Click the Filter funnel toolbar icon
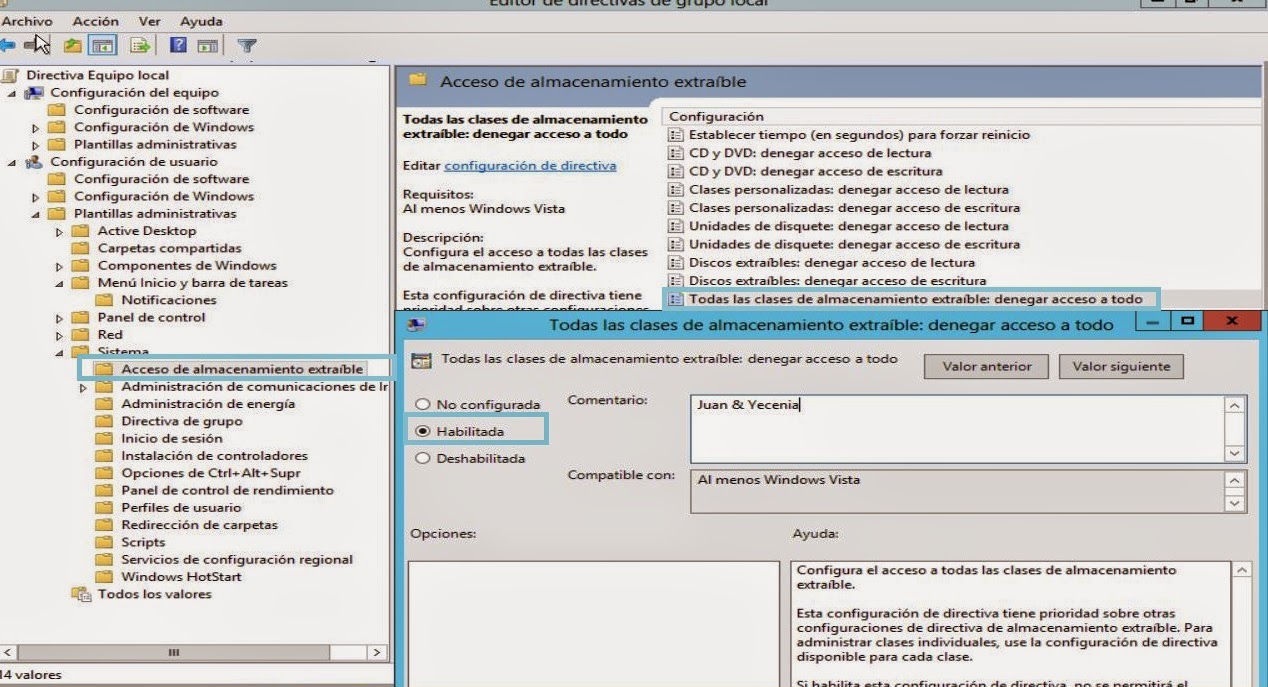 247,45
